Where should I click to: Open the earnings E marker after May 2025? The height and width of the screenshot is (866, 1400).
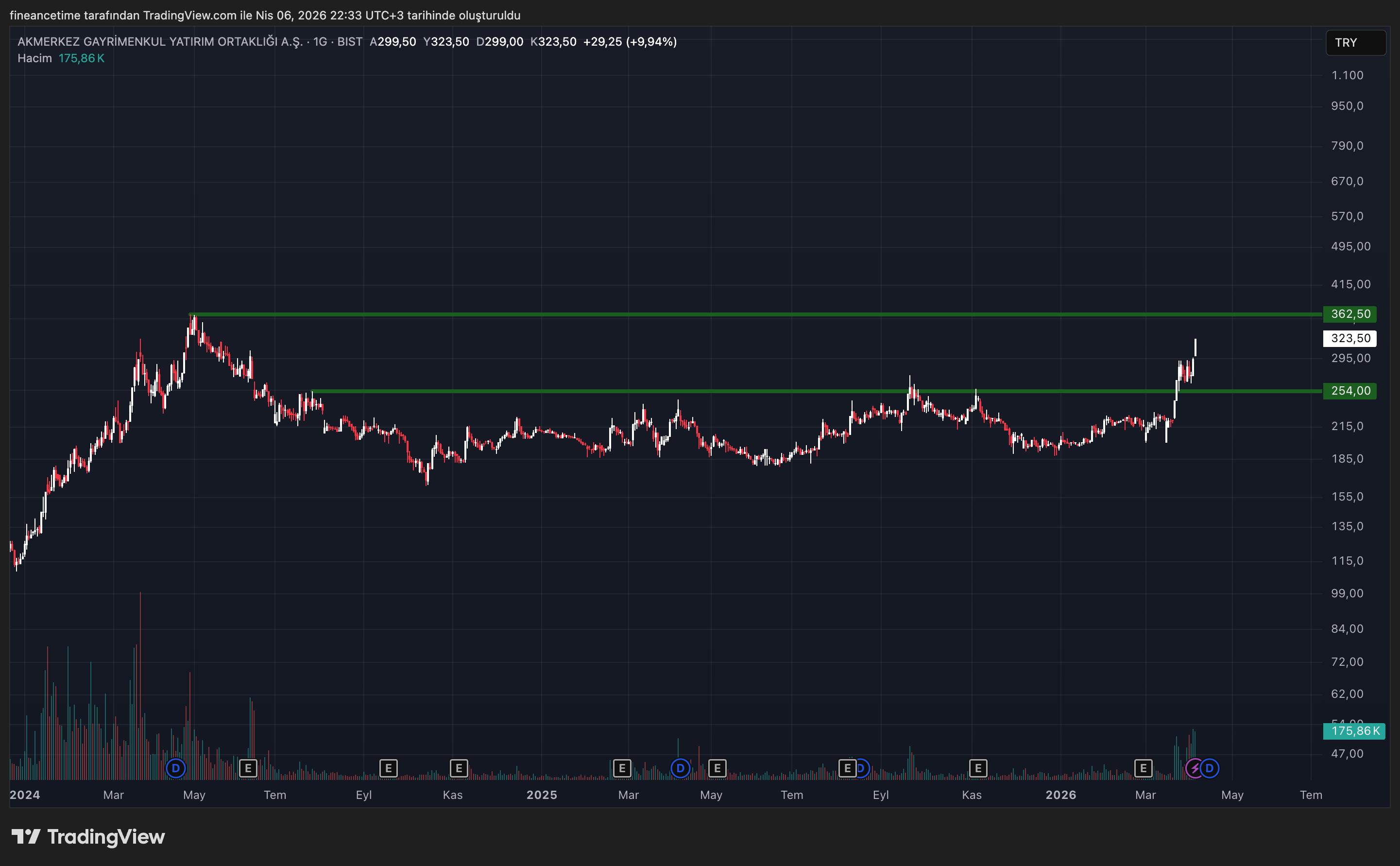coord(717,768)
